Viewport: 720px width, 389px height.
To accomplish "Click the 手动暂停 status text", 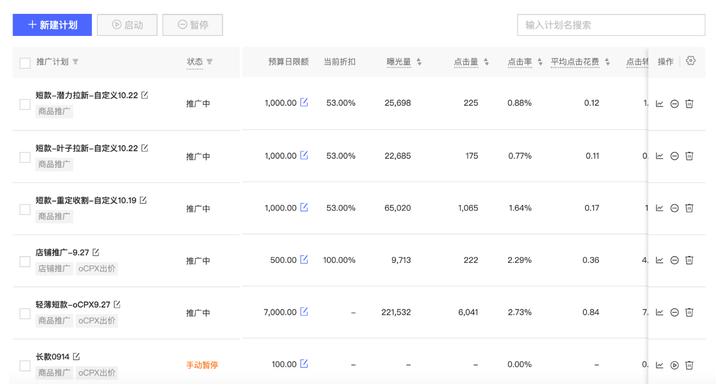I will click(x=202, y=365).
